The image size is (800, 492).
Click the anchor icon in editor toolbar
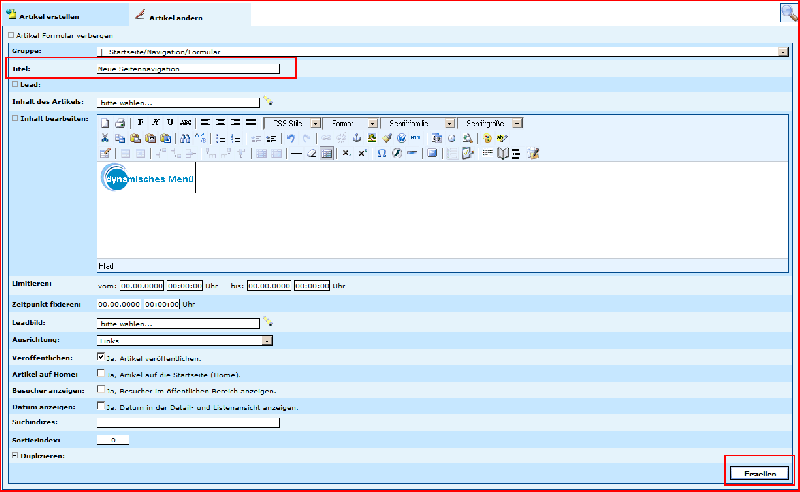point(356,138)
